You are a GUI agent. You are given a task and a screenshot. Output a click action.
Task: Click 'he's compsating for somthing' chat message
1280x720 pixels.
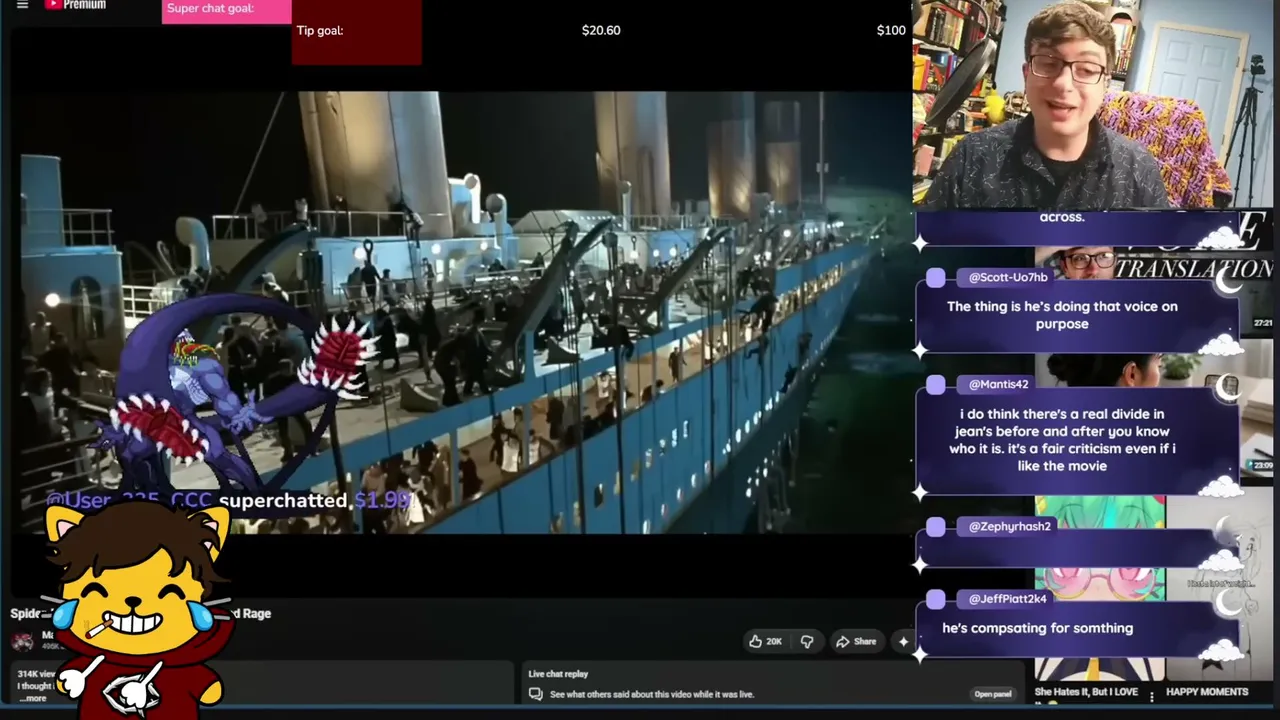point(1037,628)
